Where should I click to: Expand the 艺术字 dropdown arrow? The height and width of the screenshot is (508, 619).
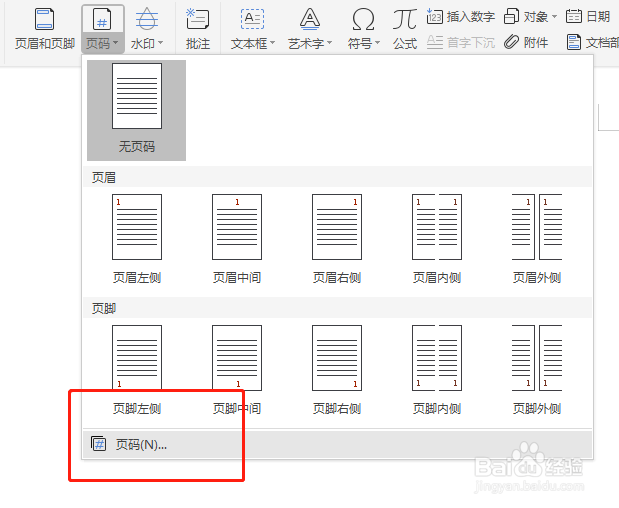[330, 43]
